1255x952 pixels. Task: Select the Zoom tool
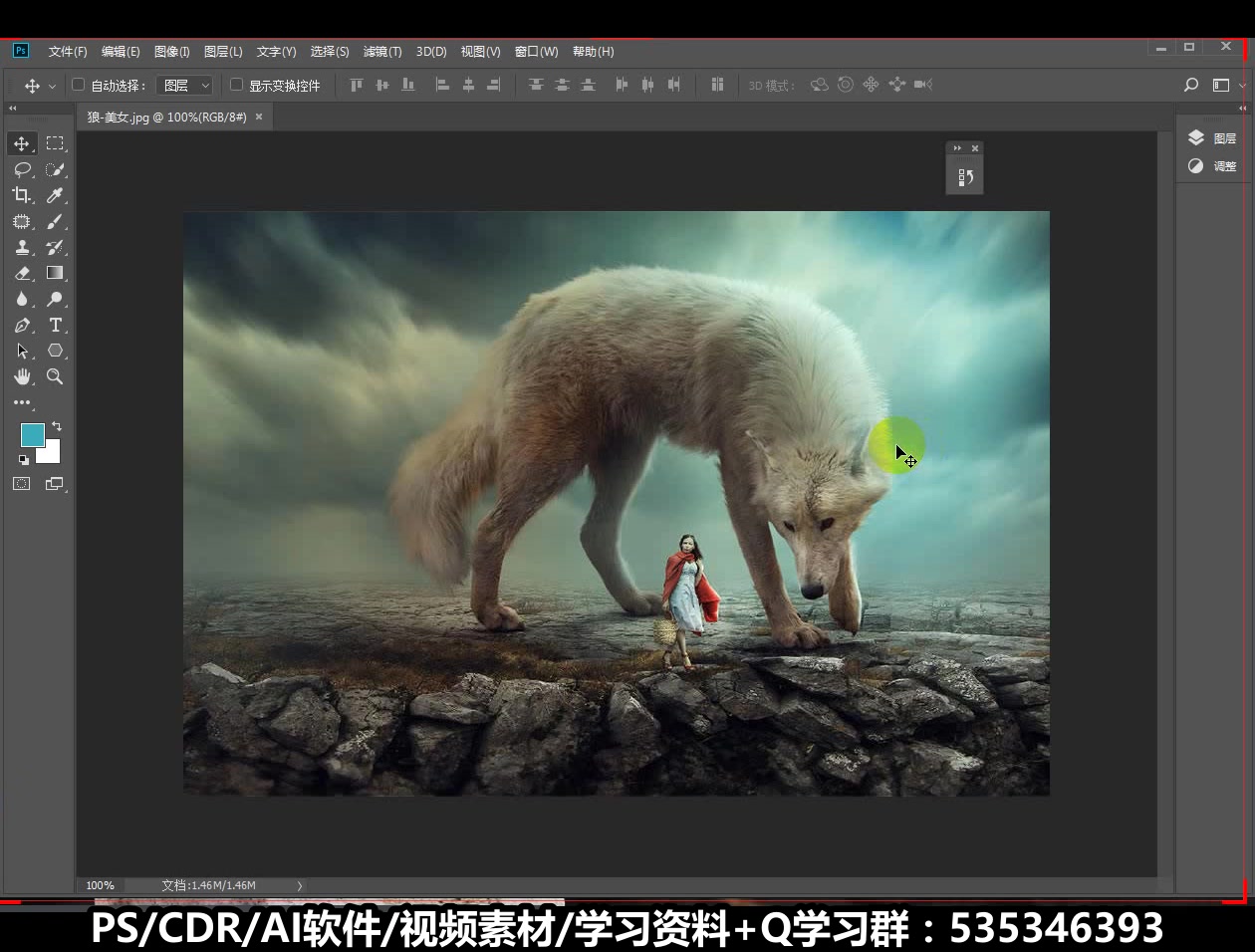[55, 376]
